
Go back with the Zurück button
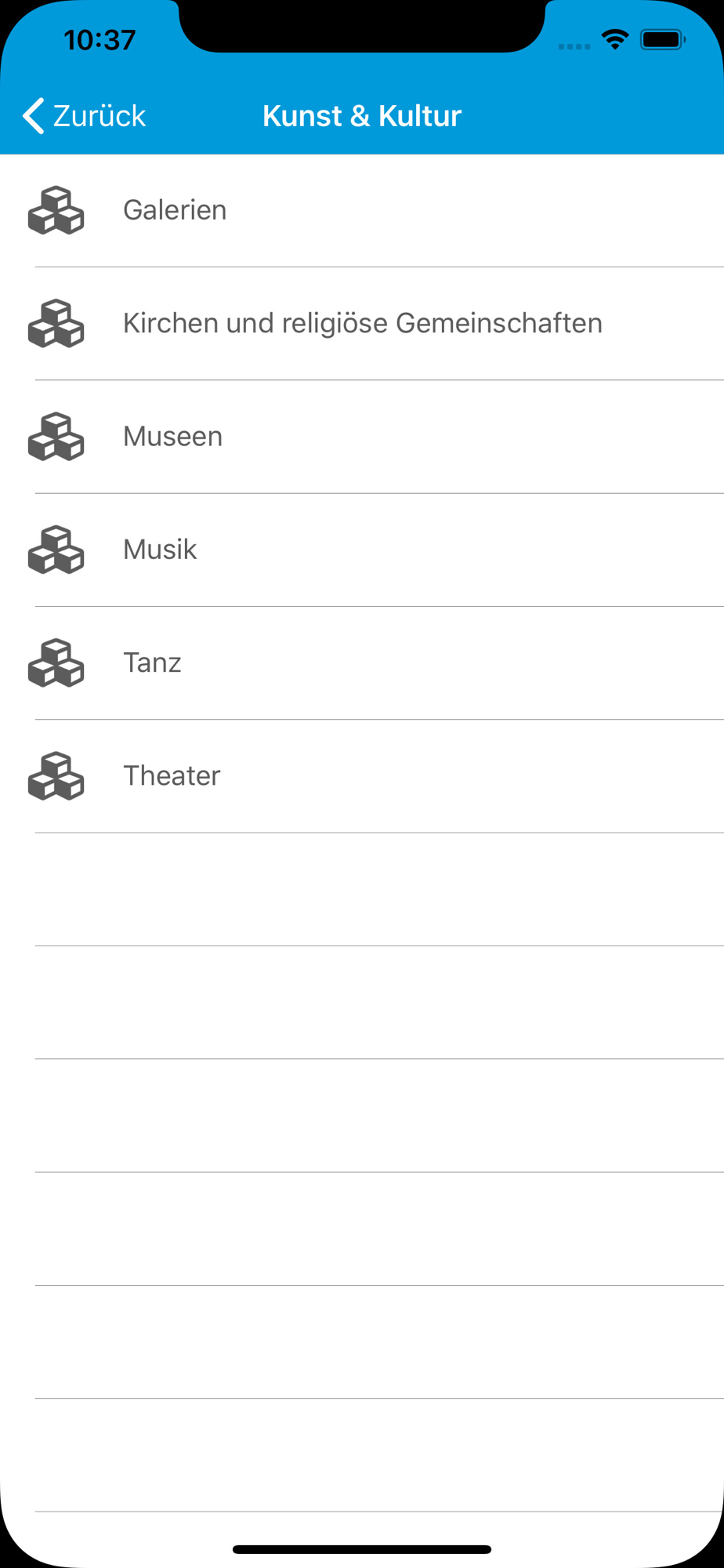(x=84, y=116)
